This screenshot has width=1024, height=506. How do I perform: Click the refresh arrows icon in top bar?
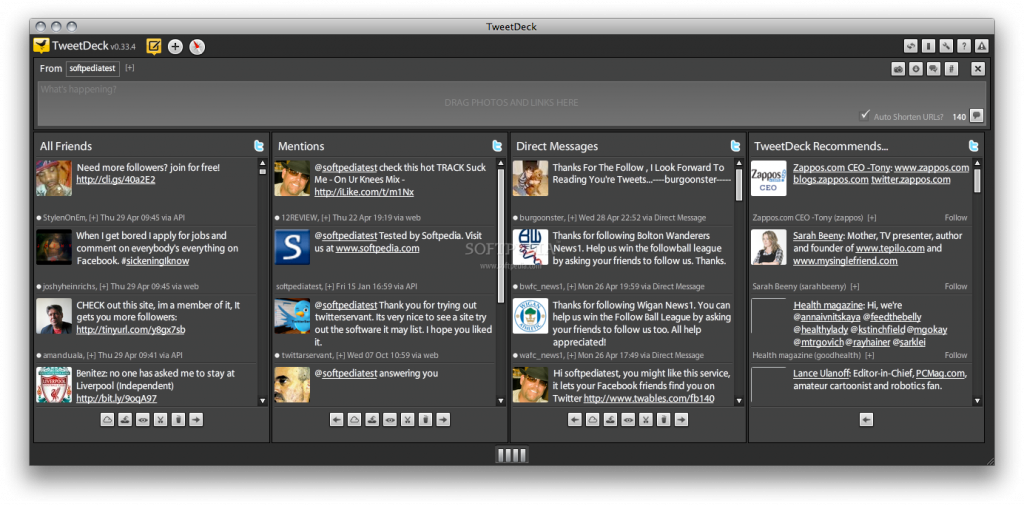point(910,46)
